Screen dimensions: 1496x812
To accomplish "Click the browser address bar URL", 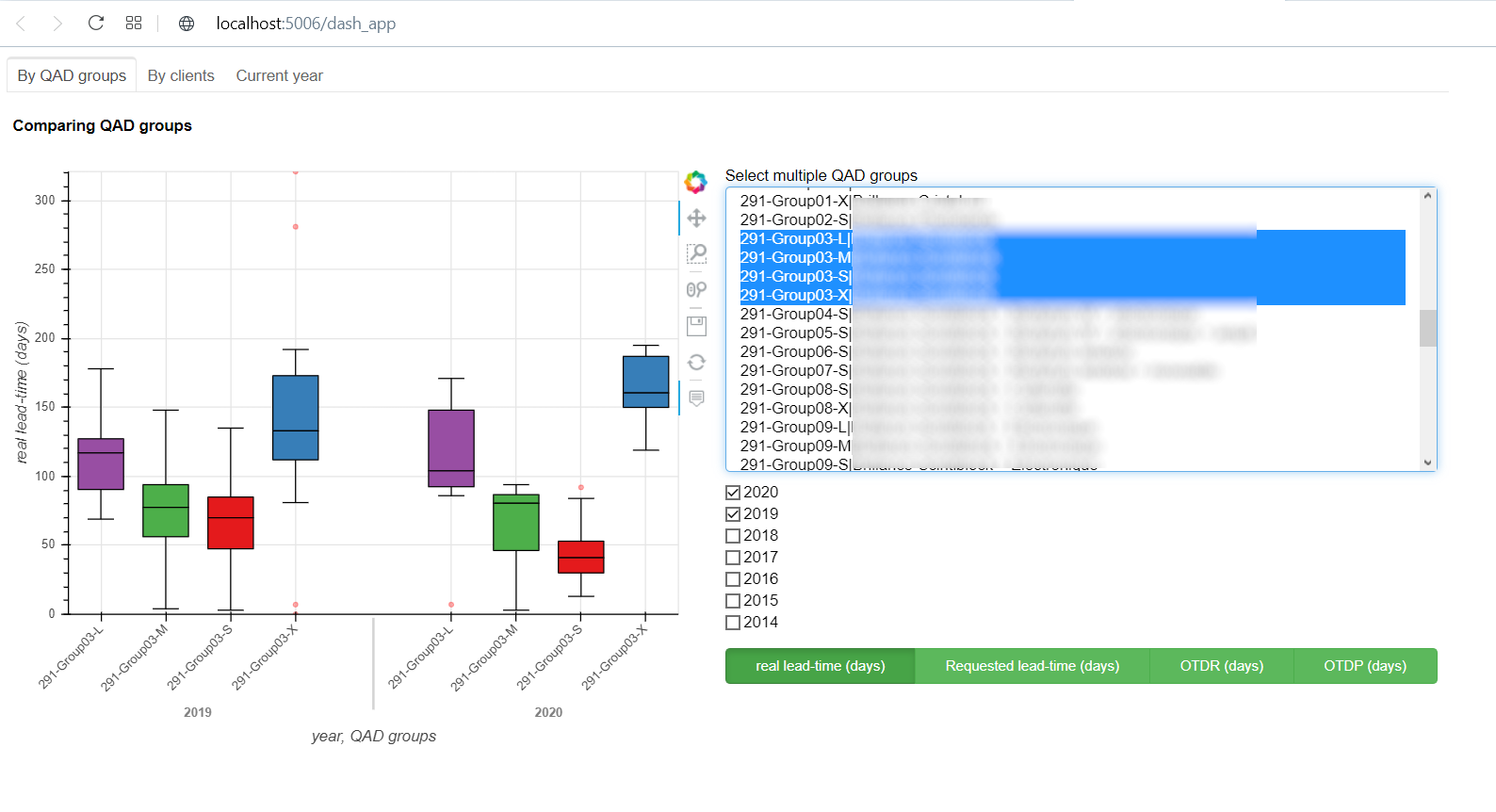I will pyautogui.click(x=305, y=24).
